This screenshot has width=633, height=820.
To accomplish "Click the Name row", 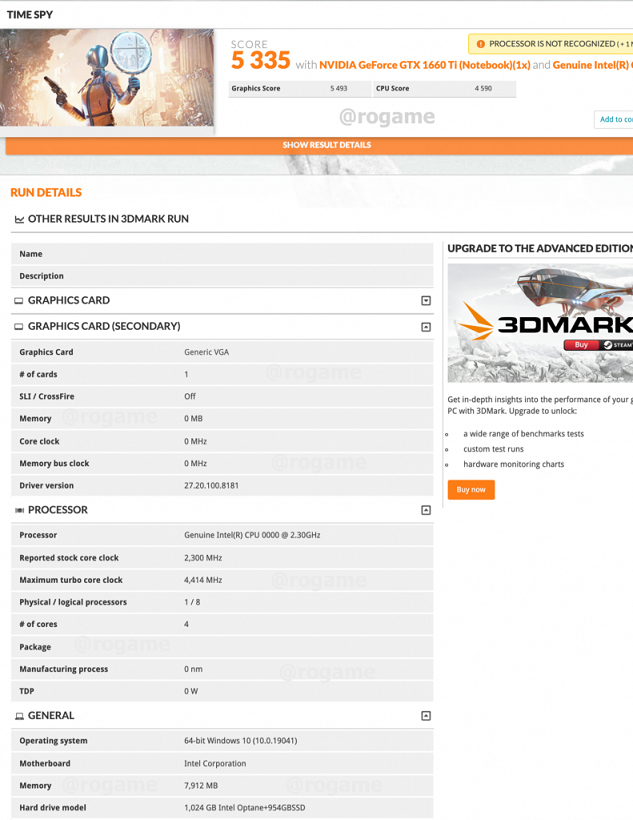I will click(222, 254).
